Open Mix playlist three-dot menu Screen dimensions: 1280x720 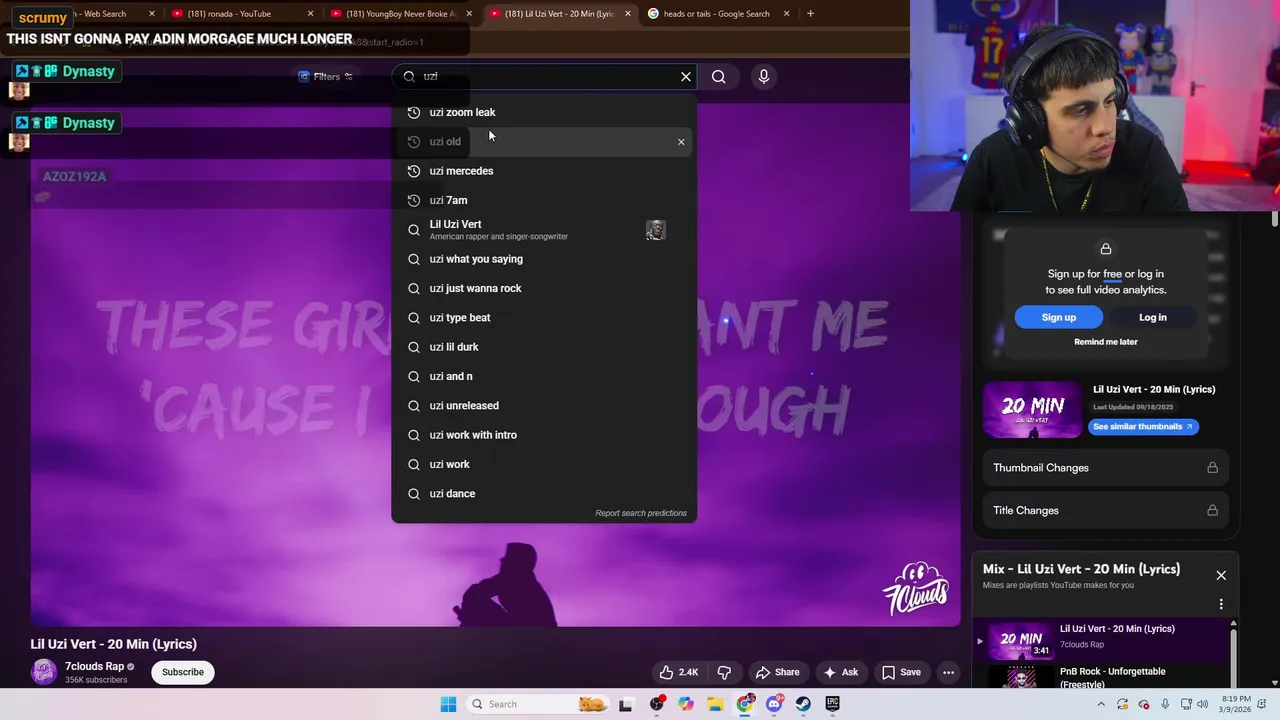coord(1221,604)
